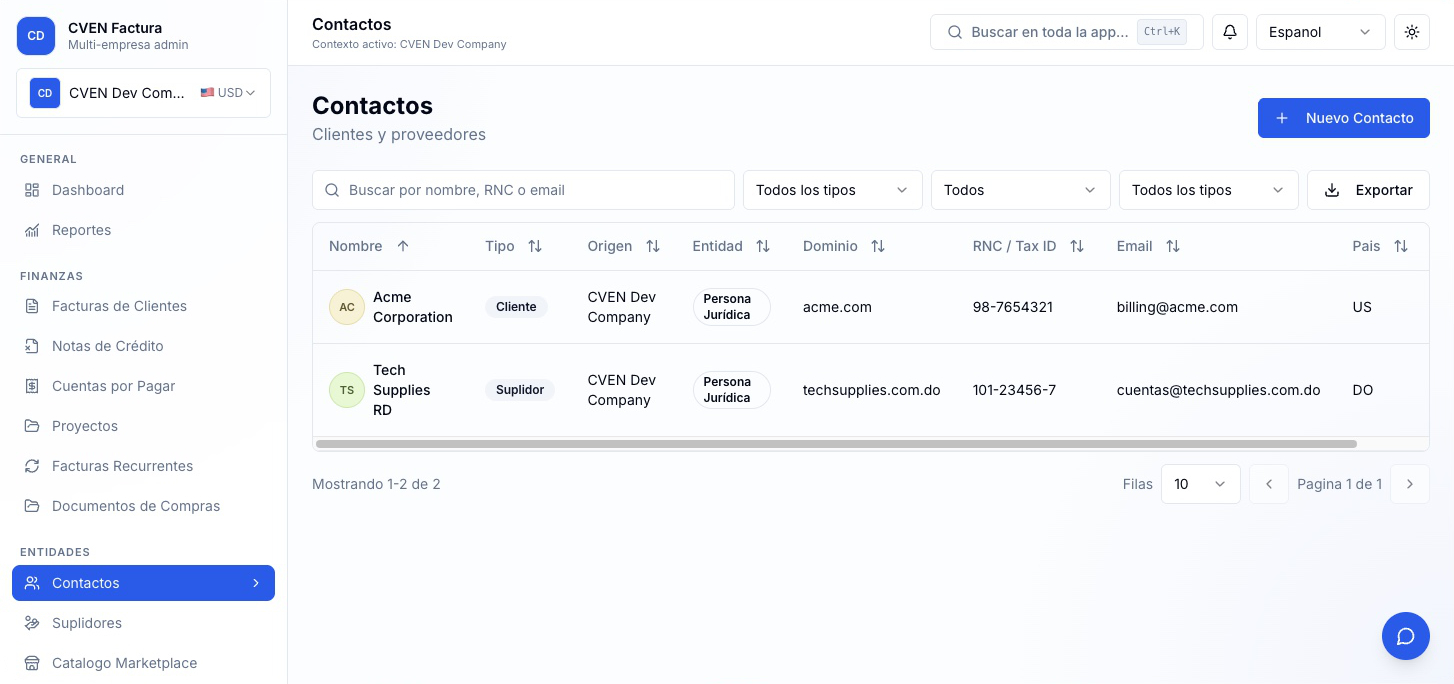Navigate to Cuentas por Pagar
The height and width of the screenshot is (684, 1454).
[113, 386]
